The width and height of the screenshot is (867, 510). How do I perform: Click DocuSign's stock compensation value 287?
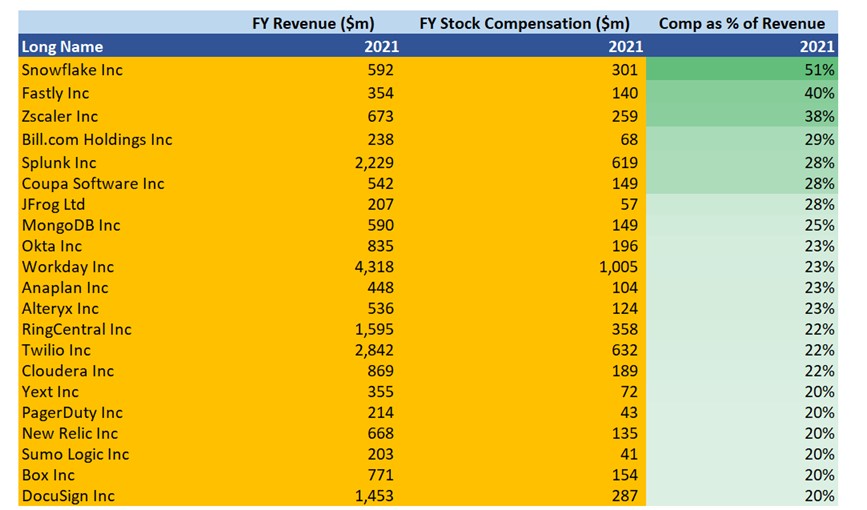coord(625,496)
